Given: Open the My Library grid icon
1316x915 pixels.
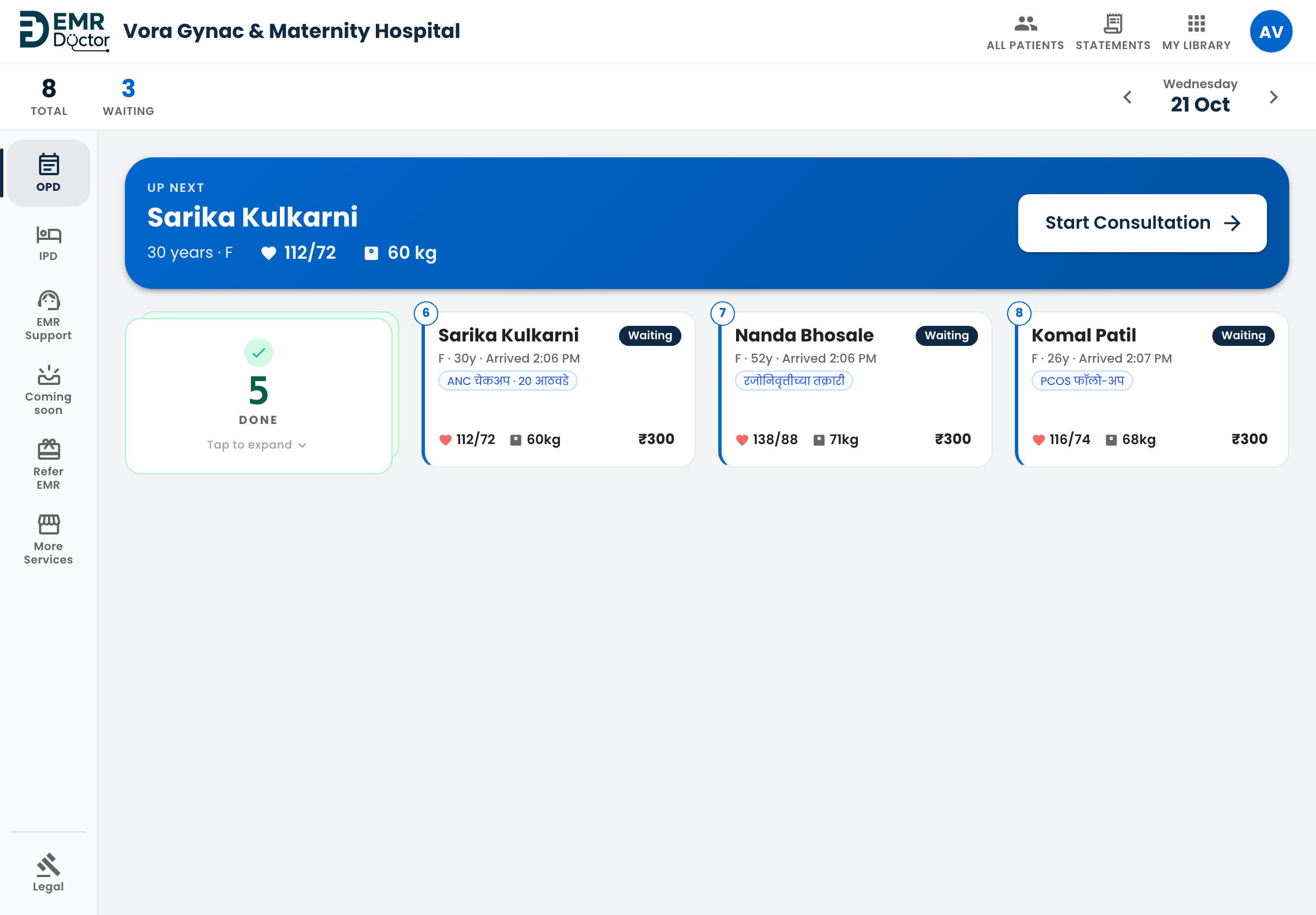Looking at the screenshot, I should 1196,24.
